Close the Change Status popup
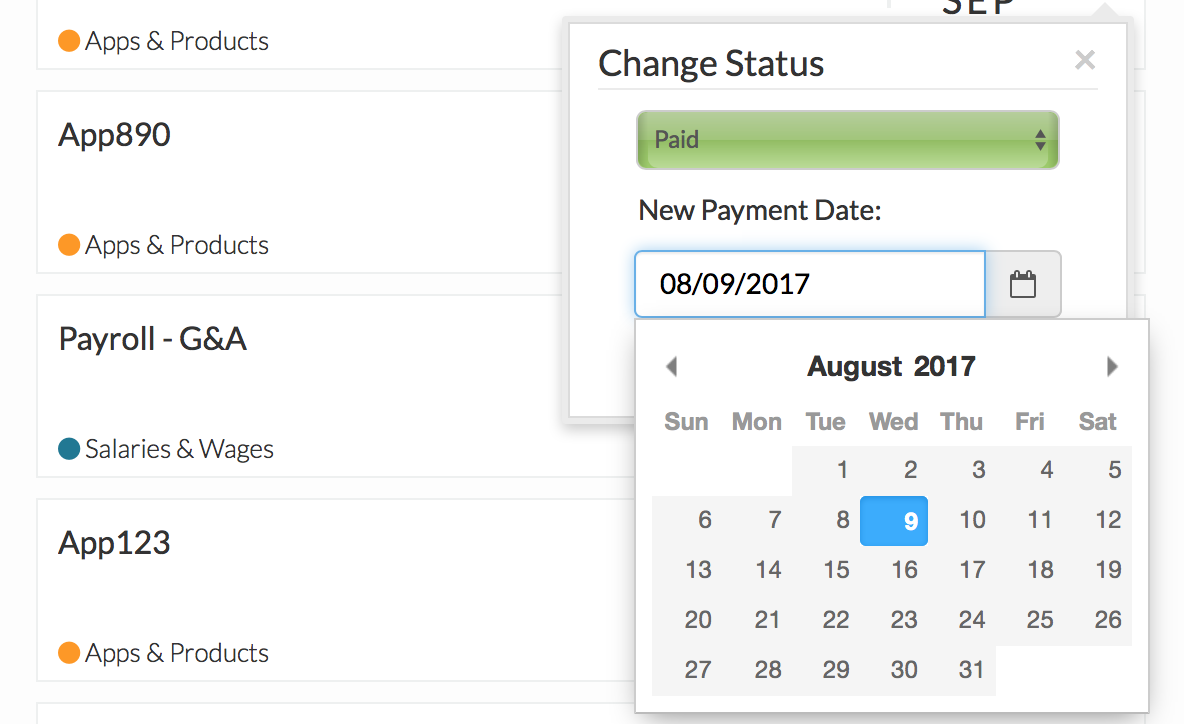 click(1085, 60)
